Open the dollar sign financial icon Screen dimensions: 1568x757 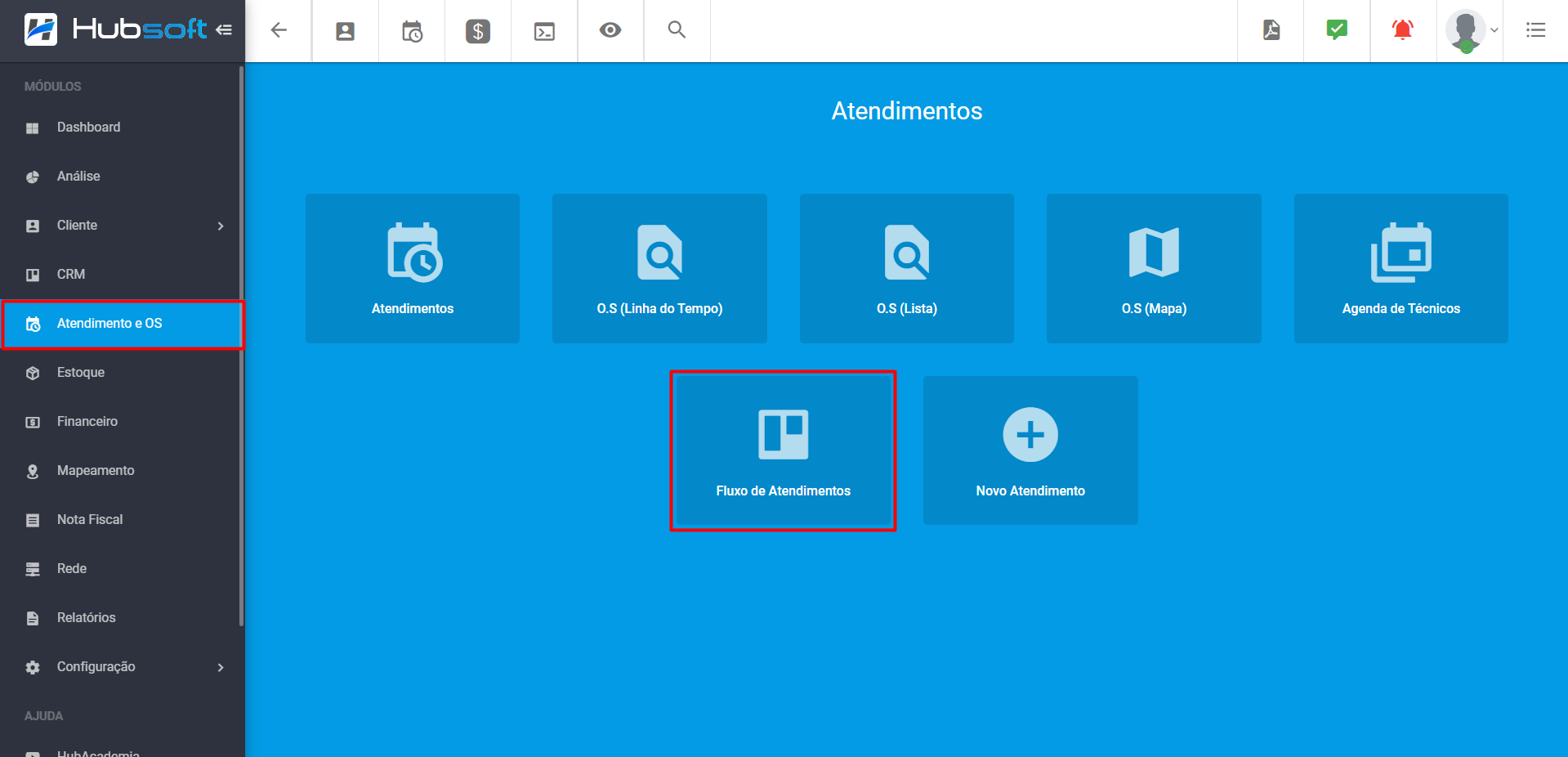coord(478,31)
